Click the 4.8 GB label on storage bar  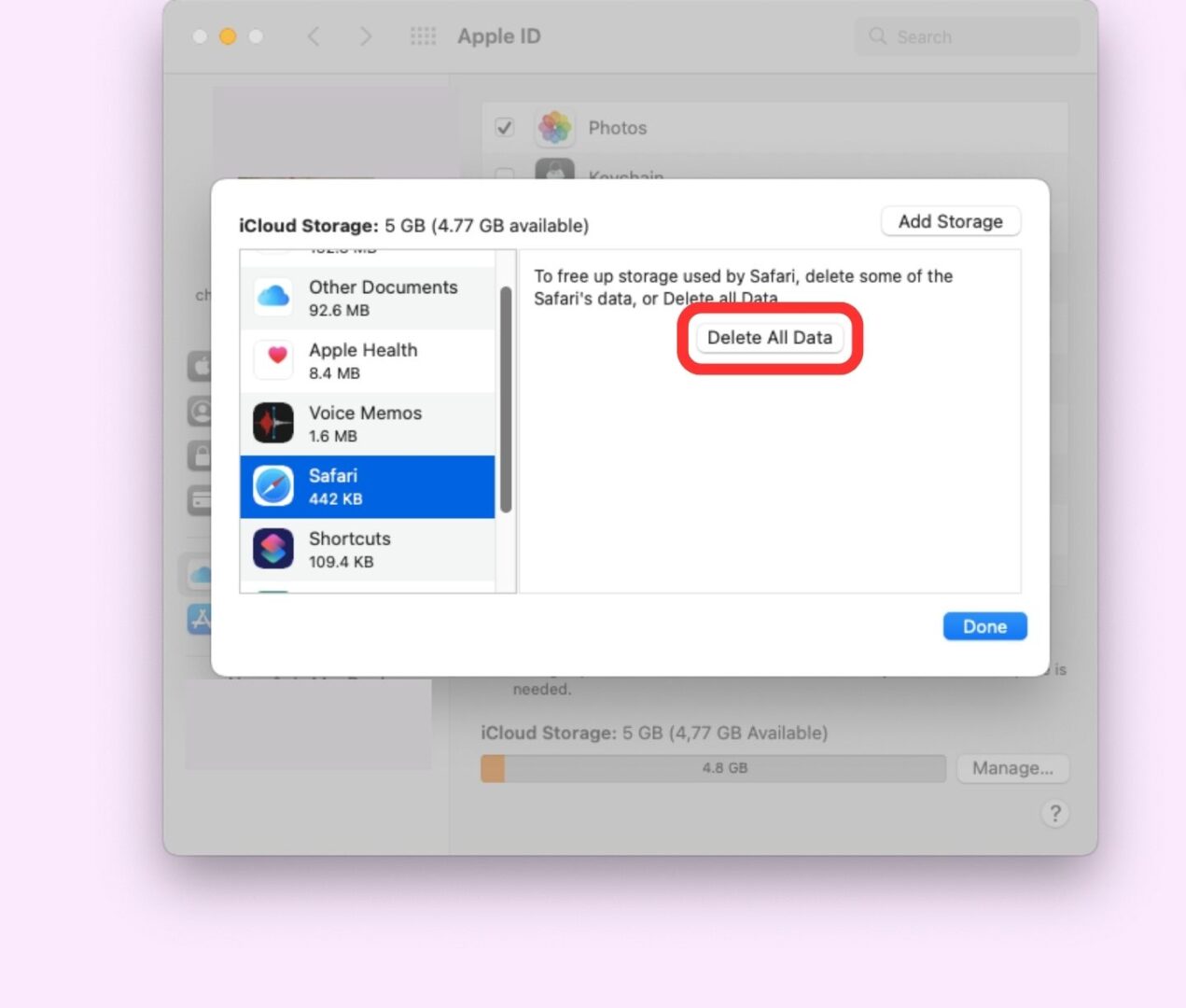coord(725,768)
